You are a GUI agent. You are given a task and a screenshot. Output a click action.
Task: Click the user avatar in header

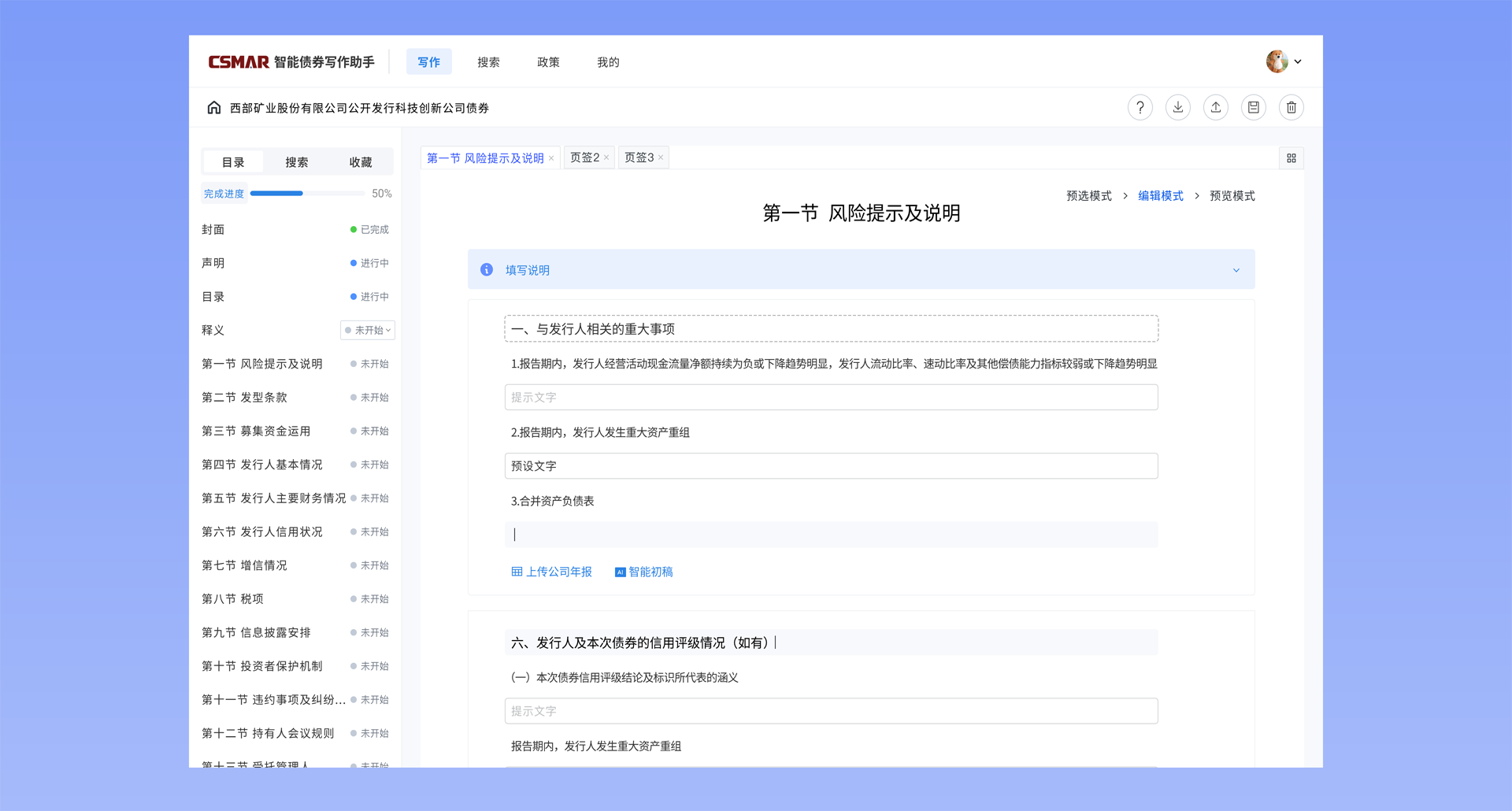pos(1277,61)
